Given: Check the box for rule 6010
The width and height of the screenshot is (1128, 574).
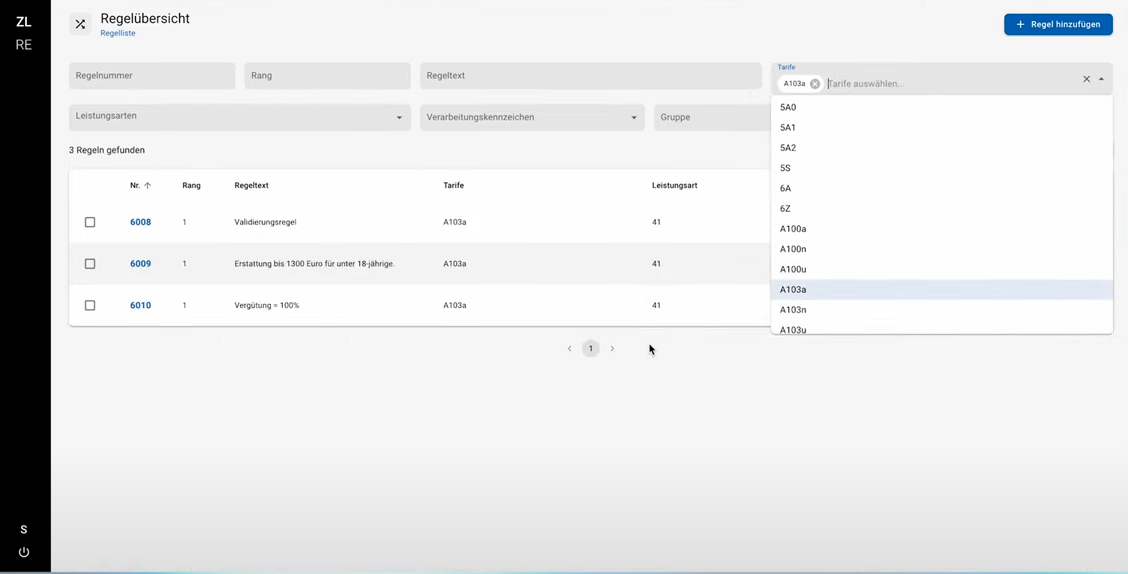Looking at the screenshot, I should (90, 305).
